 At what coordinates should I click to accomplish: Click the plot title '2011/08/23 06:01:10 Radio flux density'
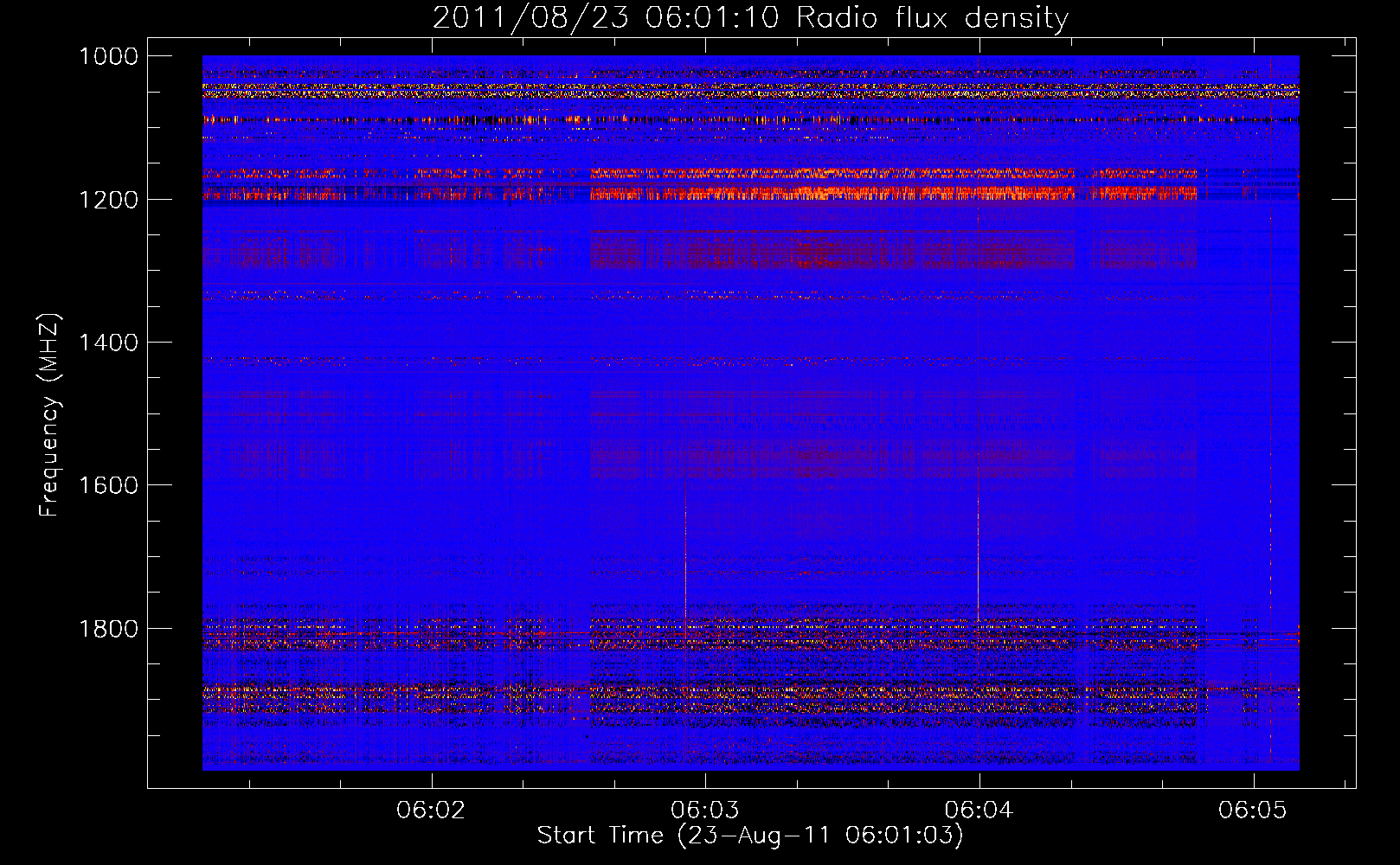point(750,17)
